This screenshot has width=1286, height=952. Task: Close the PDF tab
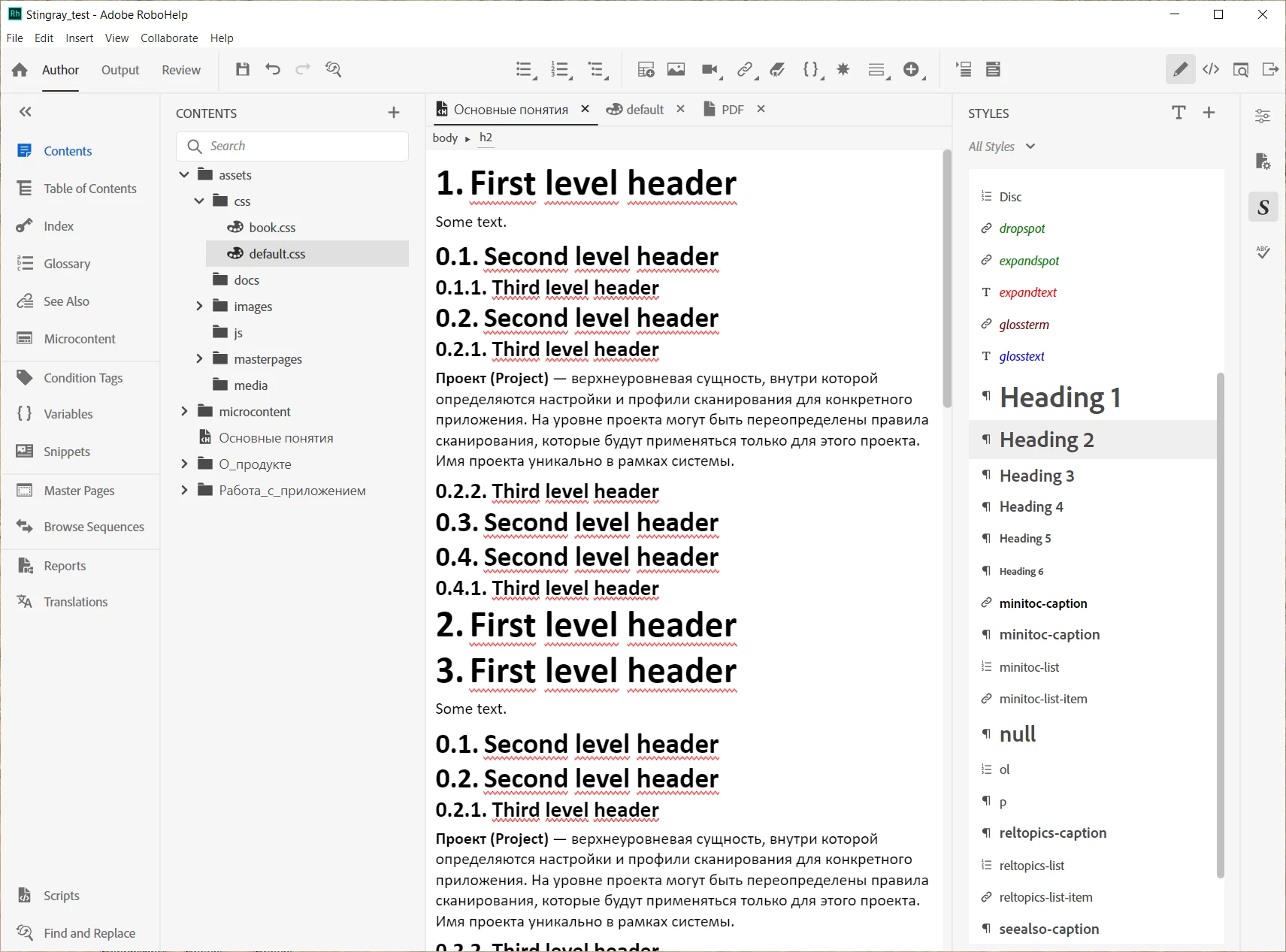point(761,109)
